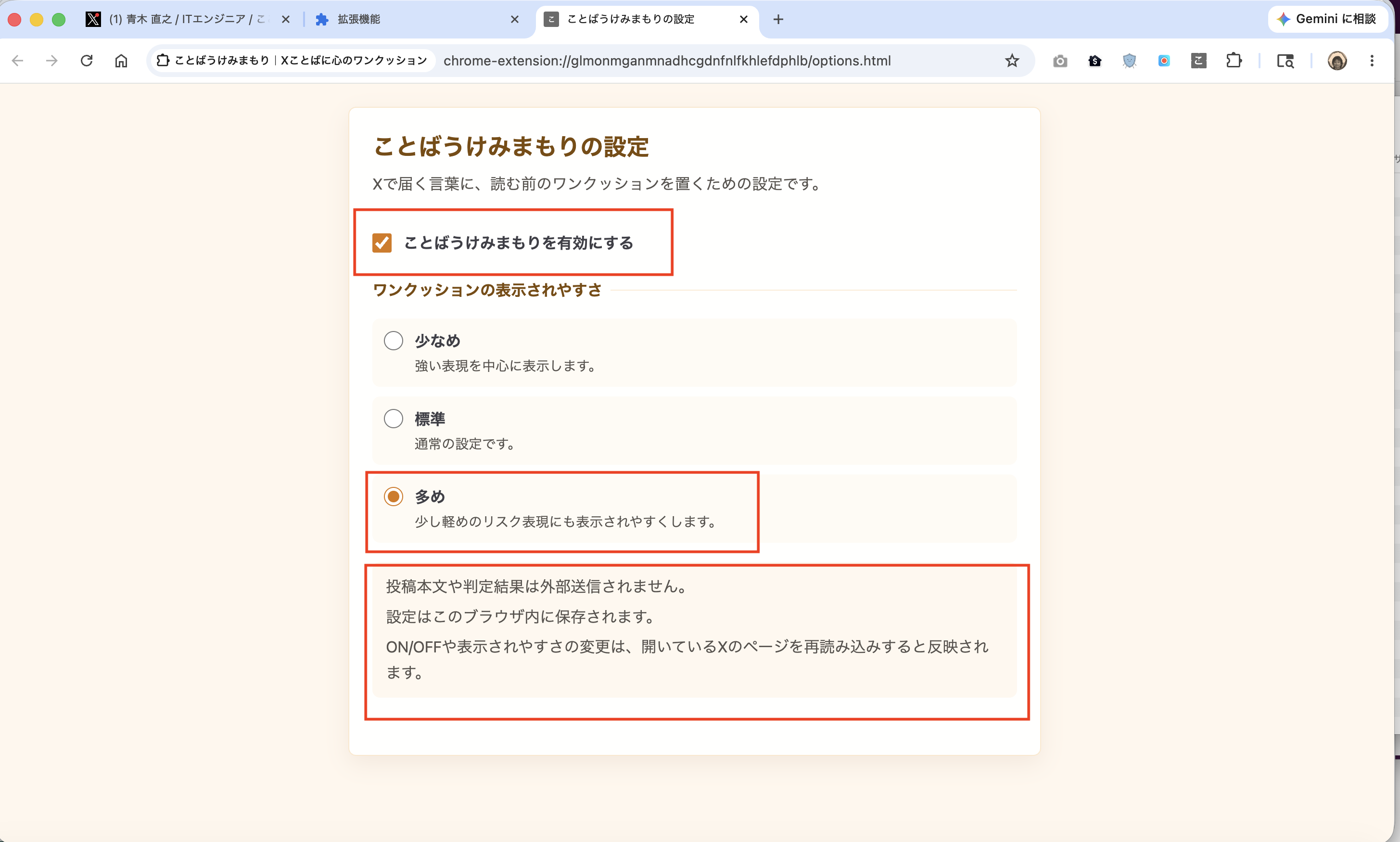Image resolution: width=1400 pixels, height=842 pixels.
Task: Click the camera screenshot extension icon
Action: 1060,61
